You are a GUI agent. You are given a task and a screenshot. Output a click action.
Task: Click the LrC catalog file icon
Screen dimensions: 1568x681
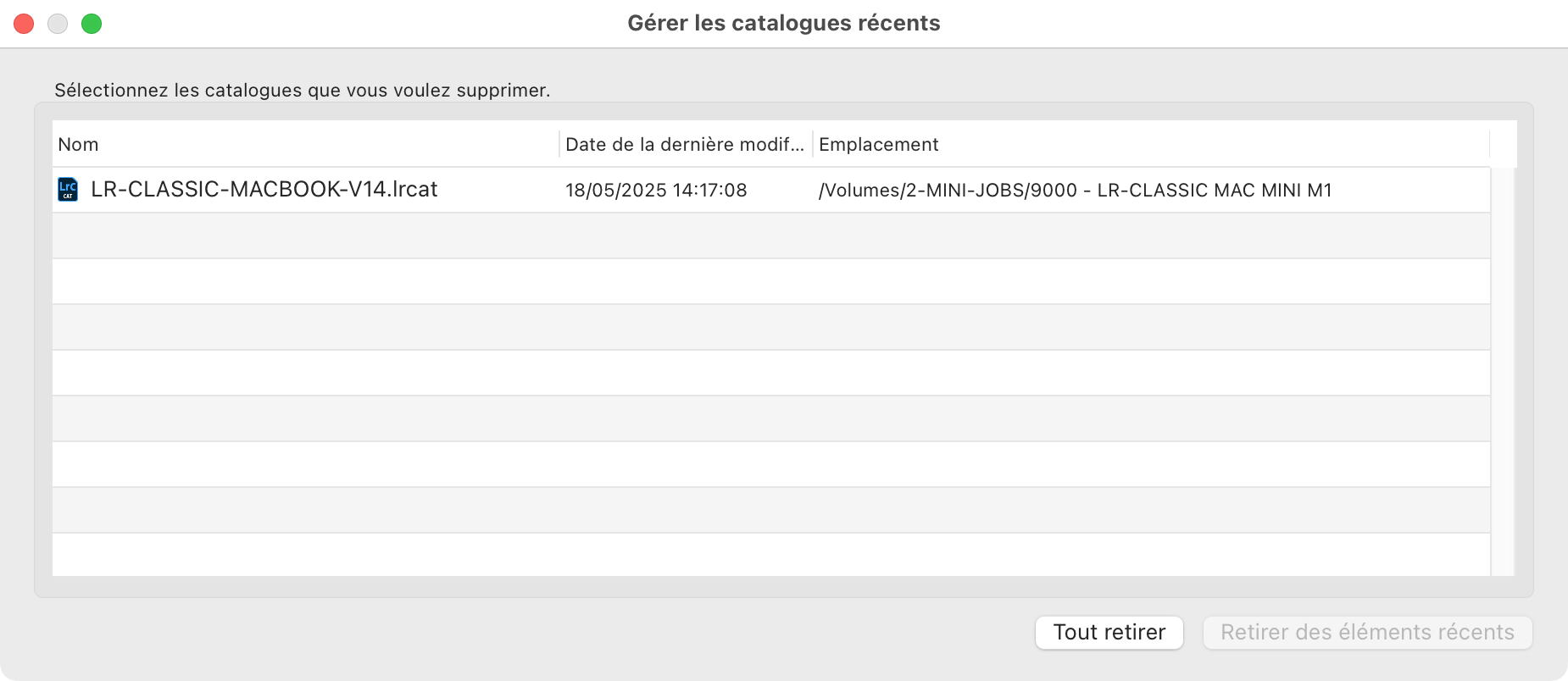click(x=68, y=190)
